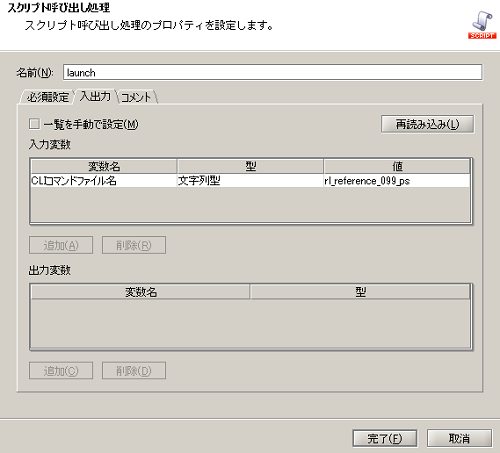
Task: Click input variables 削除(R) button
Action: pyautogui.click(x=134, y=245)
